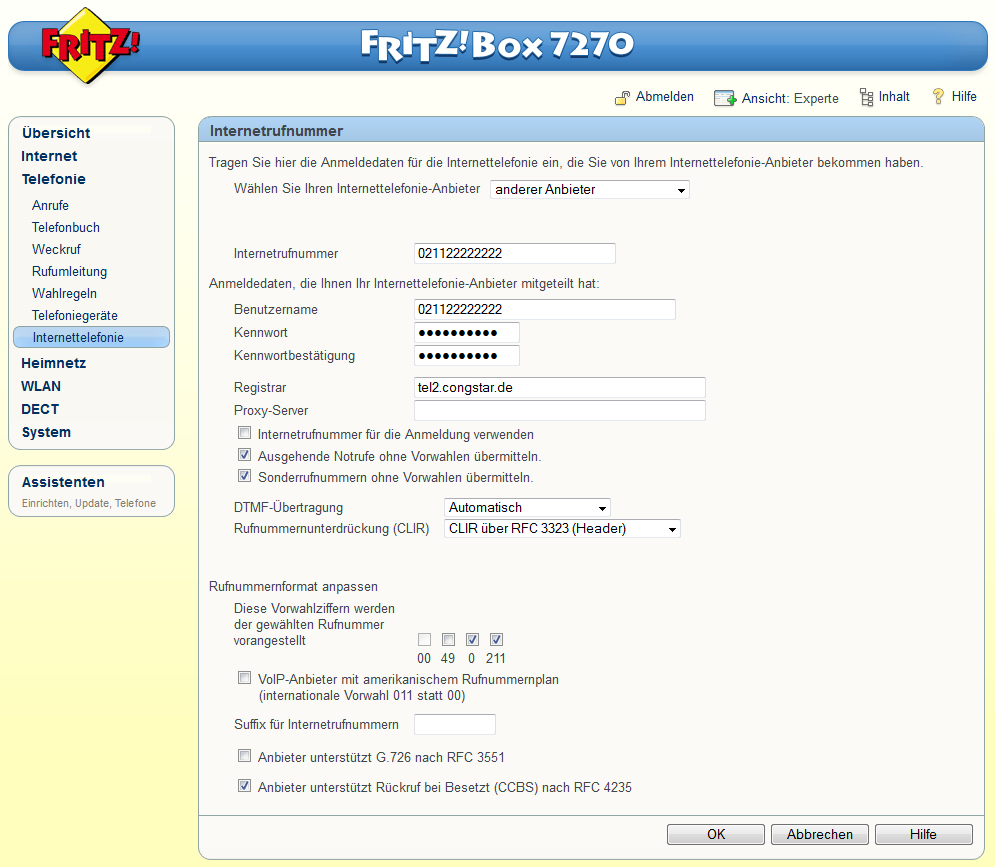Open the Internettelefonie-Anbieter dropdown
Viewport: 995px width, 867px height.
[590, 190]
